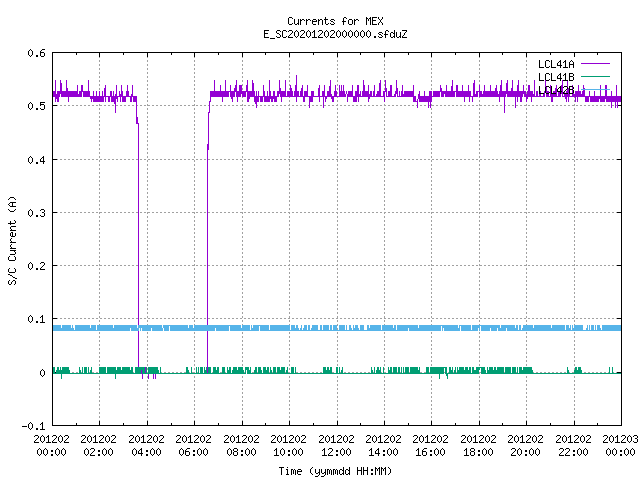Click the x-axis tick '201202 18:00'
Screen dimensions: 640x480
[x=478, y=445]
